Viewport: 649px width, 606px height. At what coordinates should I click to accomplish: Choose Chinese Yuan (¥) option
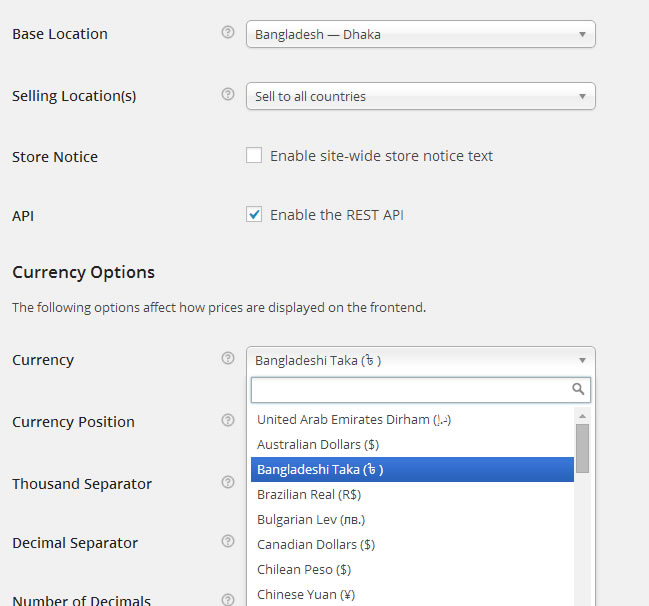[412, 594]
